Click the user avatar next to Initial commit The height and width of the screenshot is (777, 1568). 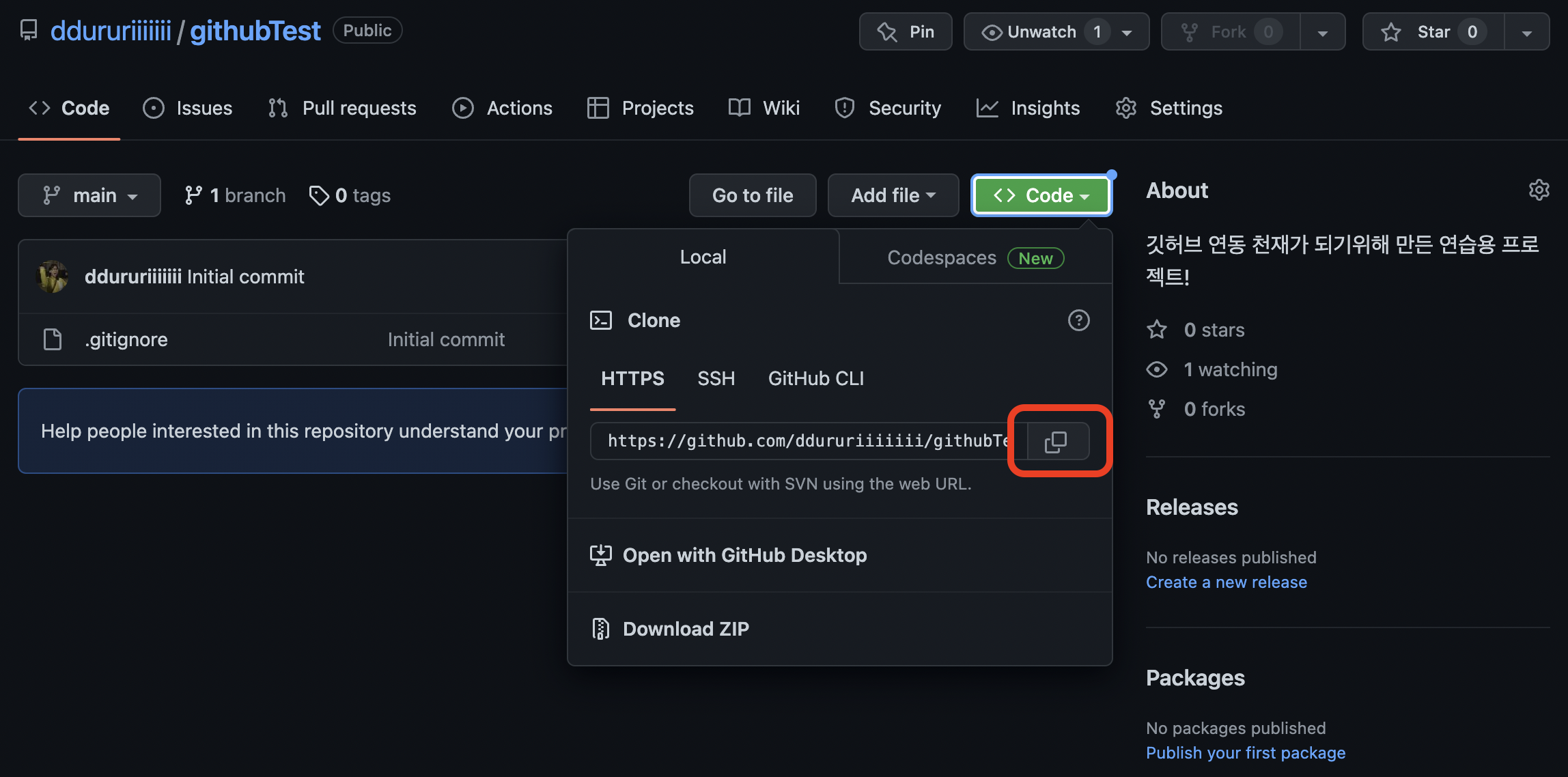[x=52, y=277]
